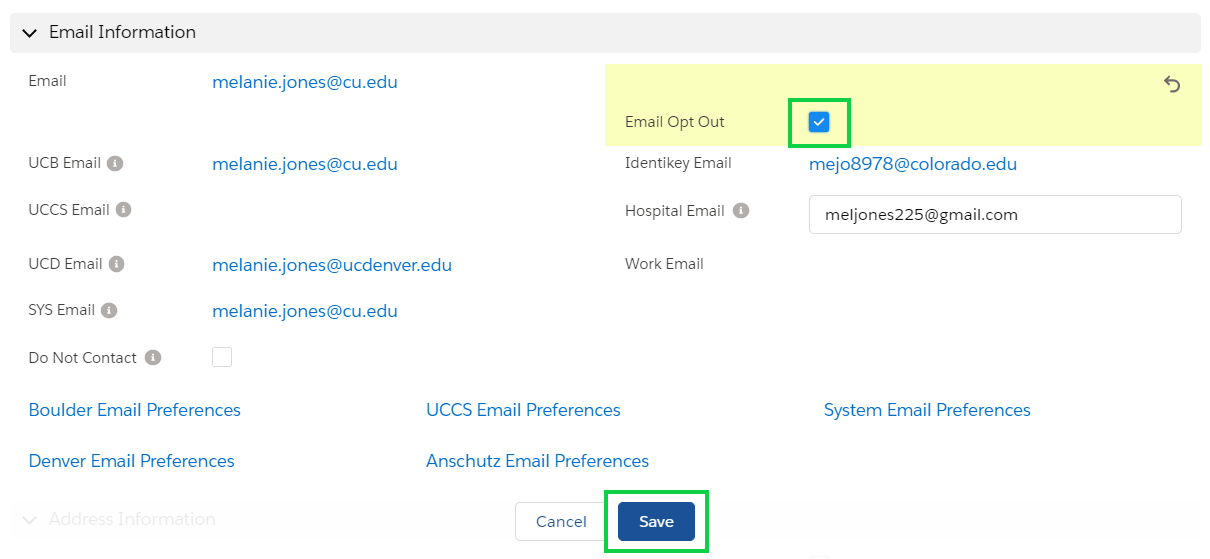Open System Email Preferences link

[x=927, y=410]
